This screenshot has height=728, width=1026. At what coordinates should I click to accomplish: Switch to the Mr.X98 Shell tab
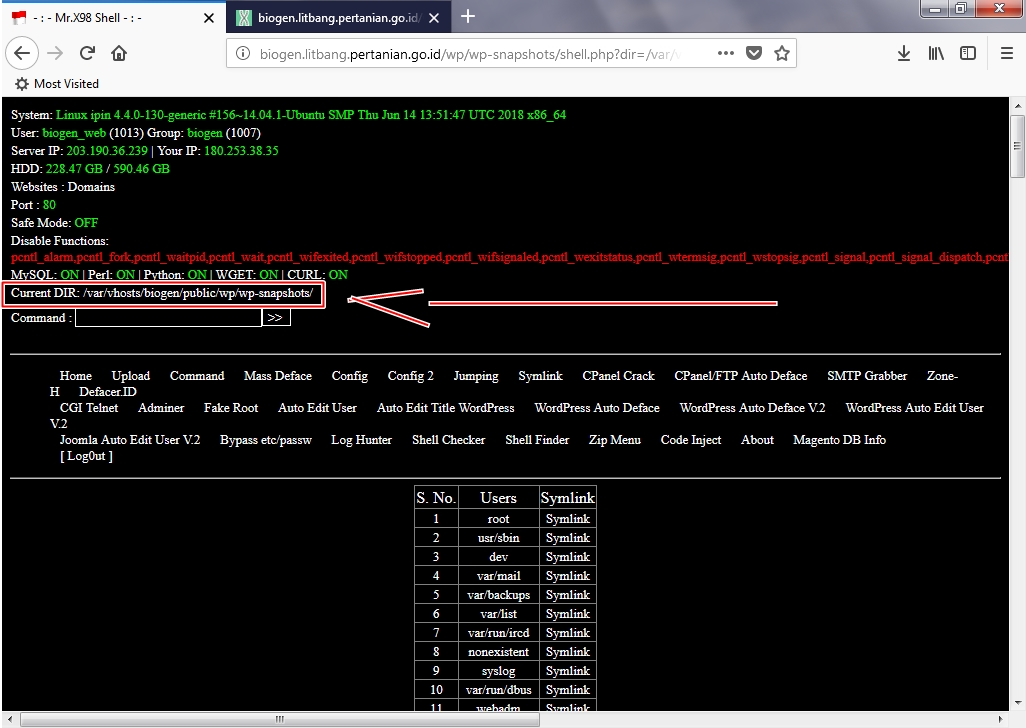[113, 18]
